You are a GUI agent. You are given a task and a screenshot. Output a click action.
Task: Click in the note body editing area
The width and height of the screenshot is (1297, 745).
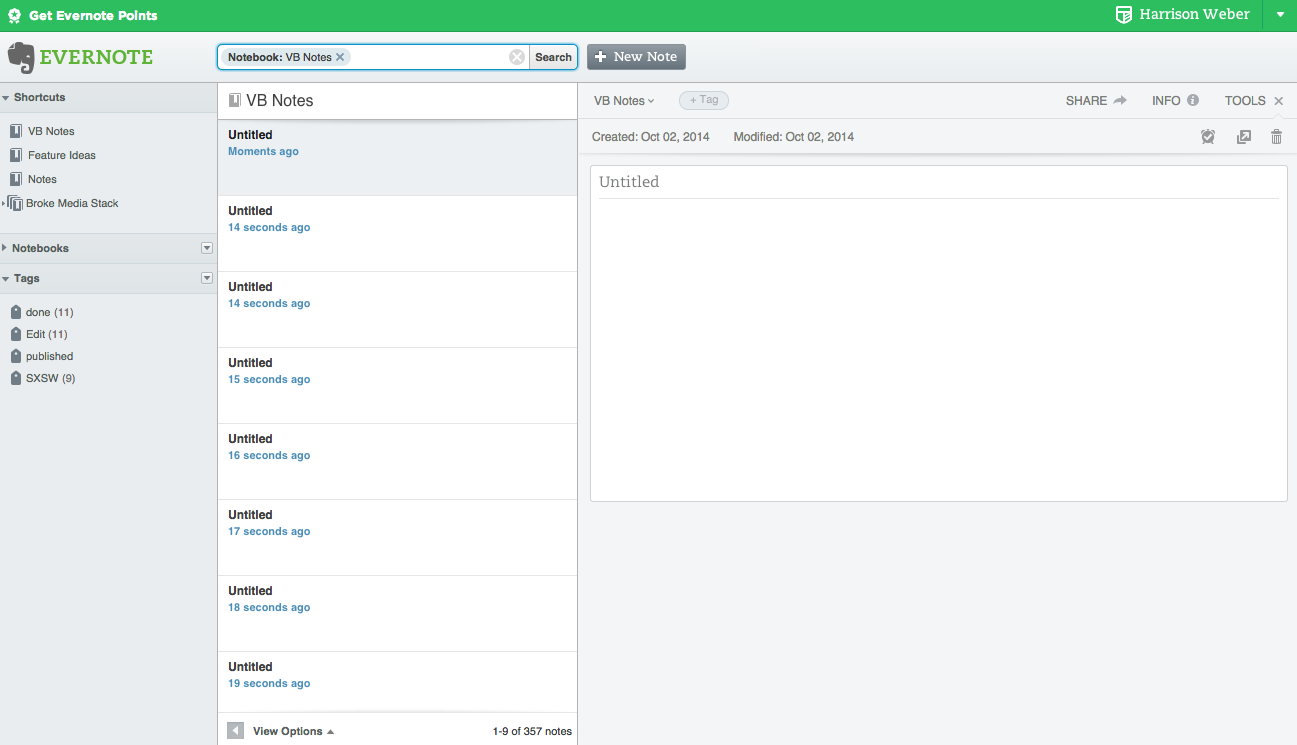[x=938, y=348]
